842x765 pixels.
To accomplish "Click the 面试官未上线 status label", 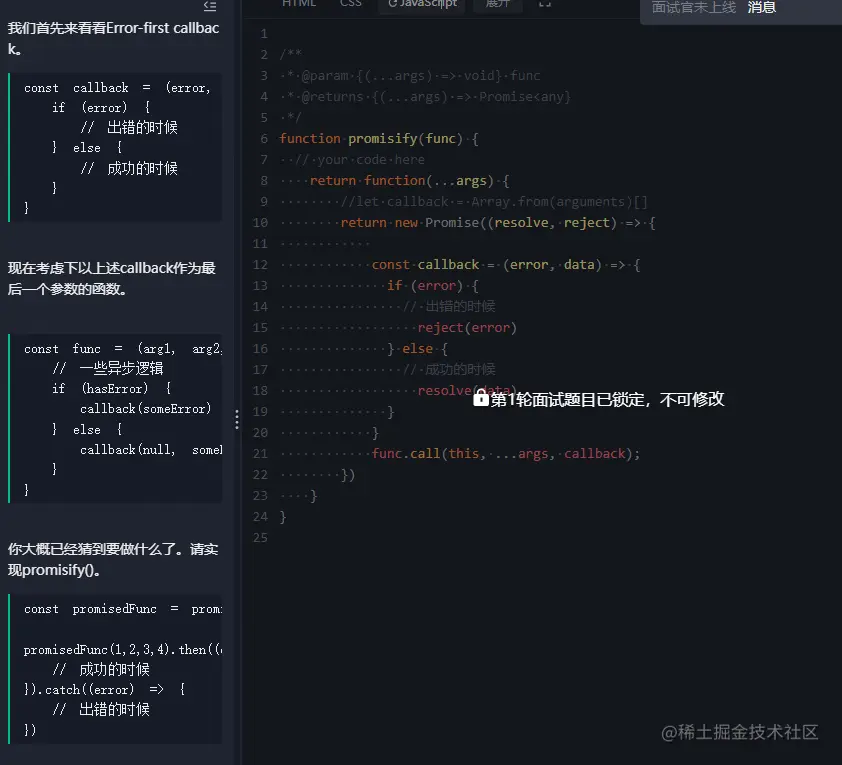I will (693, 8).
